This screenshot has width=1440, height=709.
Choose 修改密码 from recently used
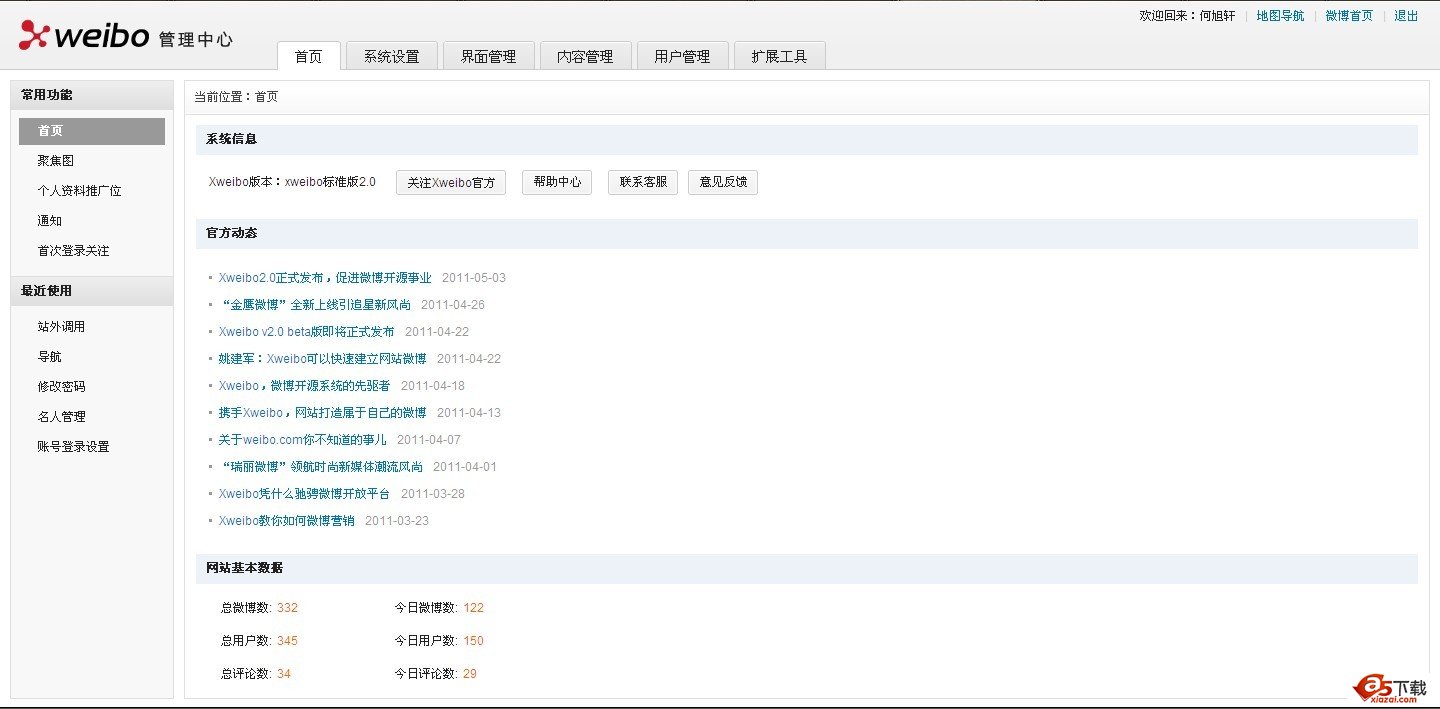[62, 387]
